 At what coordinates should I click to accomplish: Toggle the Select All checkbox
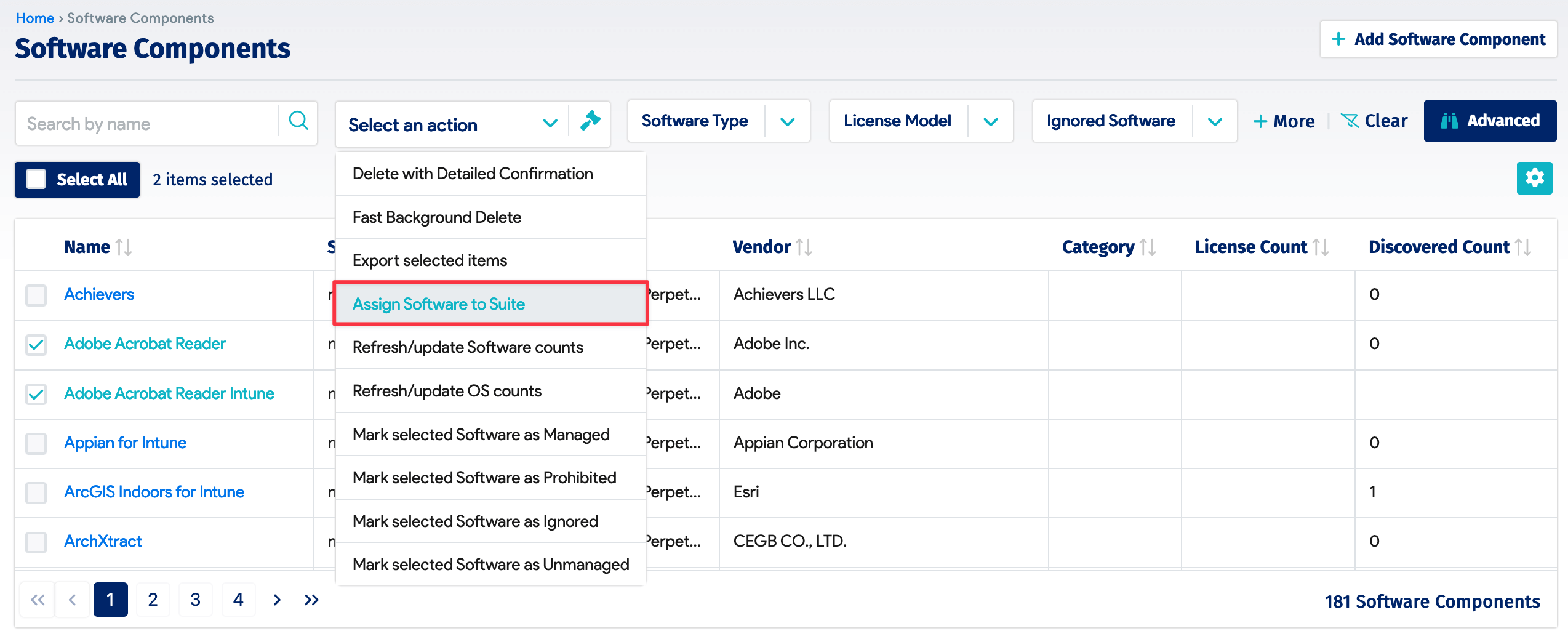(36, 179)
